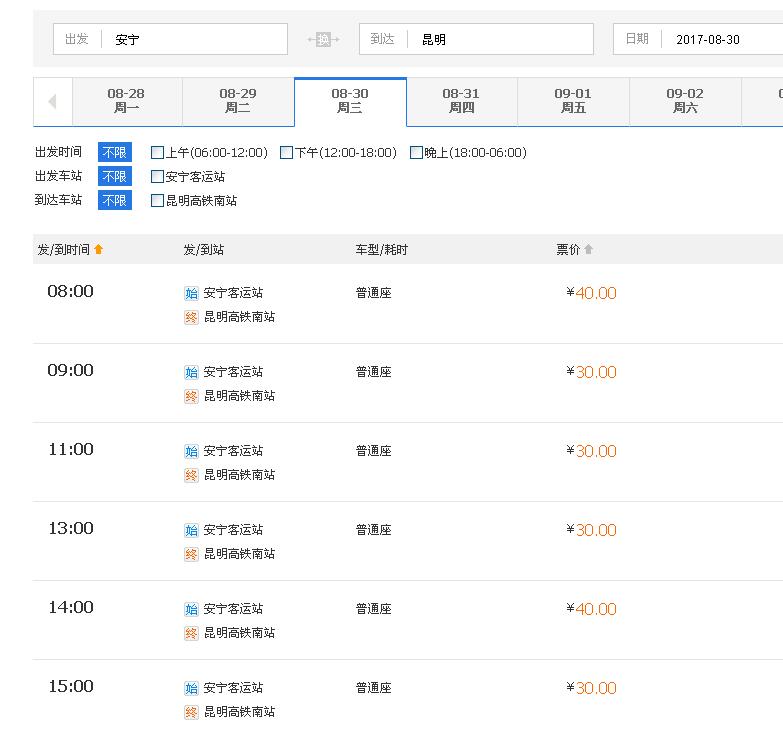783x737 pixels.
Task: Click terminal-station icon in 08:00 row
Action: tap(191, 317)
